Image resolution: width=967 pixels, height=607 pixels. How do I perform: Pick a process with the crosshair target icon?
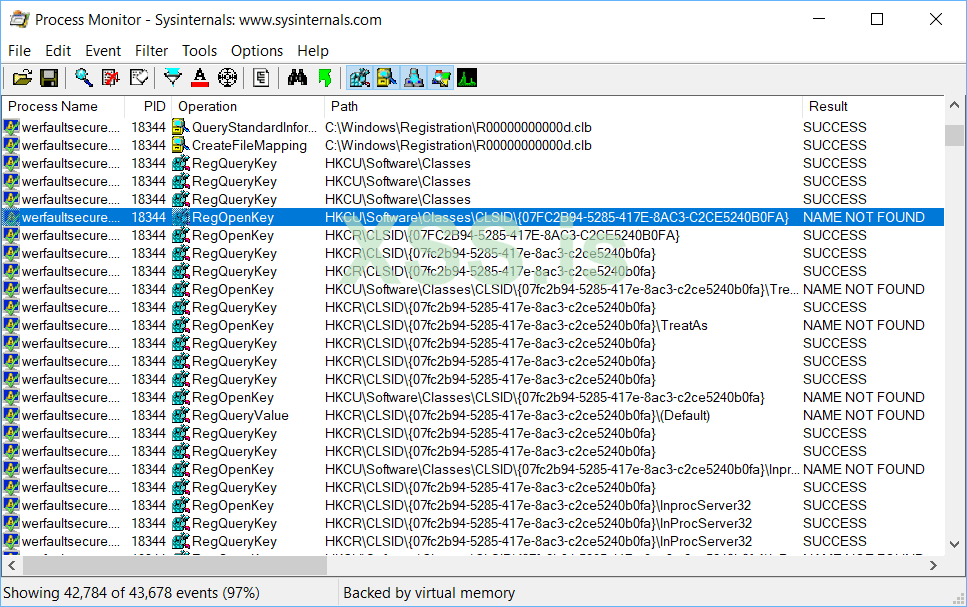pyautogui.click(x=226, y=77)
